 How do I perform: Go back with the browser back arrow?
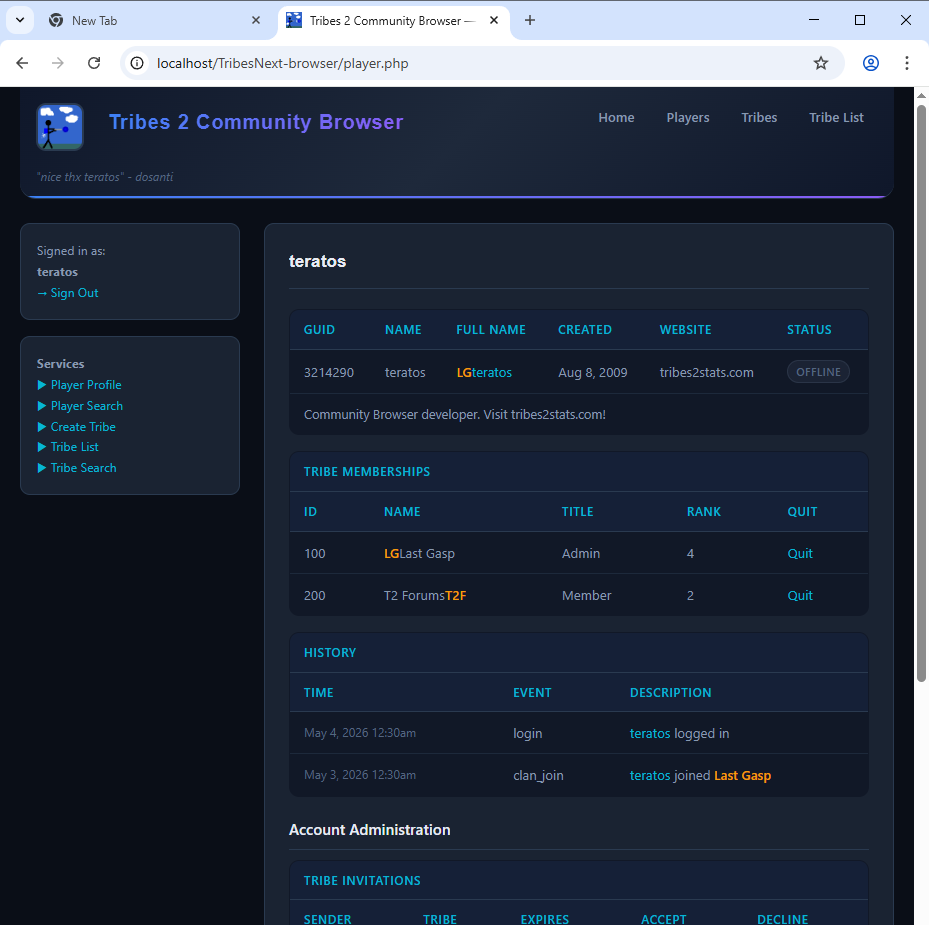23,63
